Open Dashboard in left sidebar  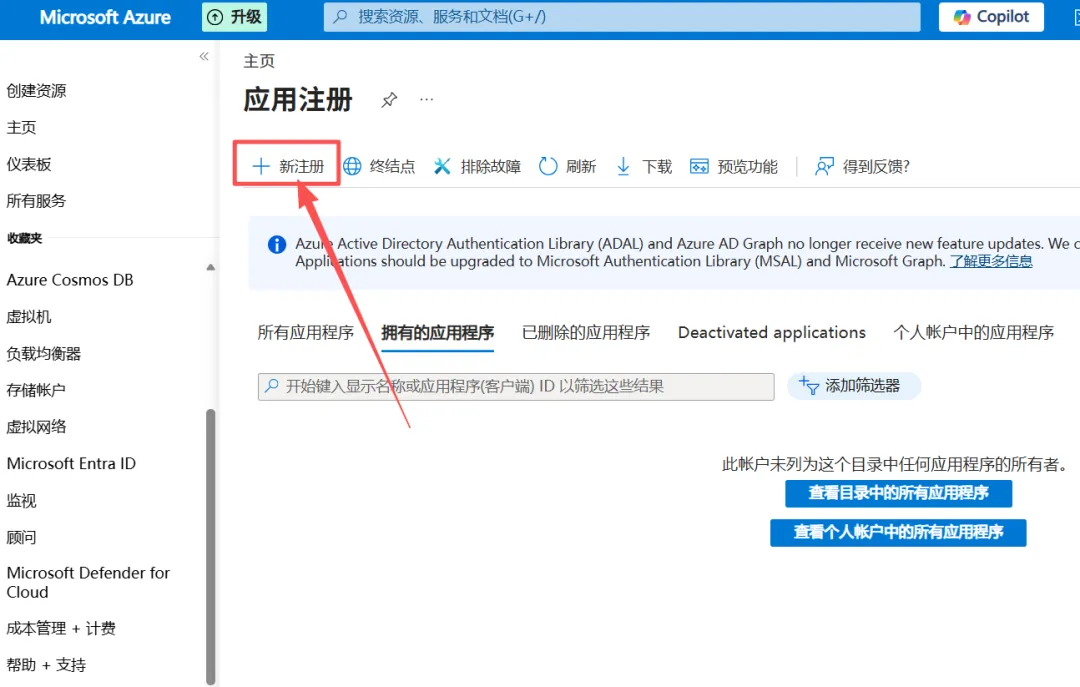(29, 164)
